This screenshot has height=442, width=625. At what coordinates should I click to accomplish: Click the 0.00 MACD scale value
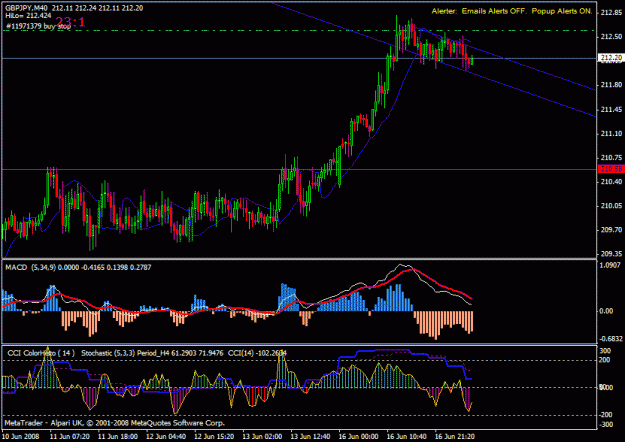[606, 311]
